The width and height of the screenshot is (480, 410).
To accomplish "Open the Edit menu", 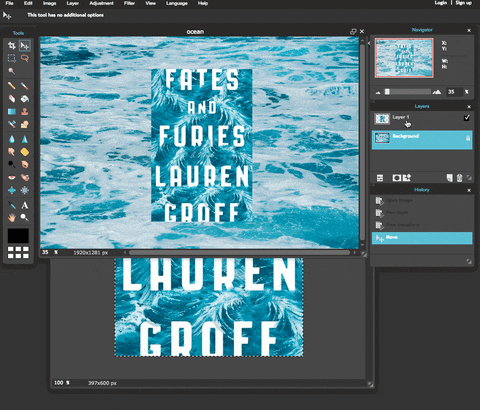I will pos(28,3).
